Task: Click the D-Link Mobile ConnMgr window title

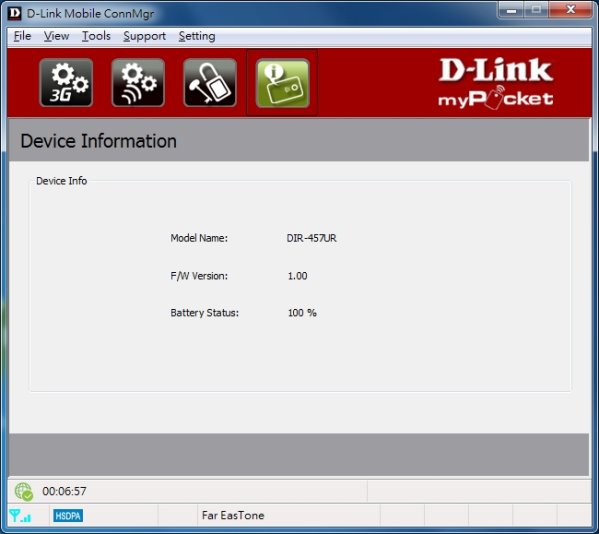Action: (90, 13)
